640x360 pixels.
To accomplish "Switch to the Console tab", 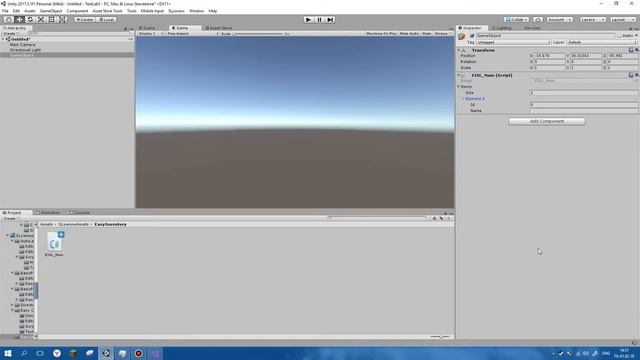I will click(80, 213).
